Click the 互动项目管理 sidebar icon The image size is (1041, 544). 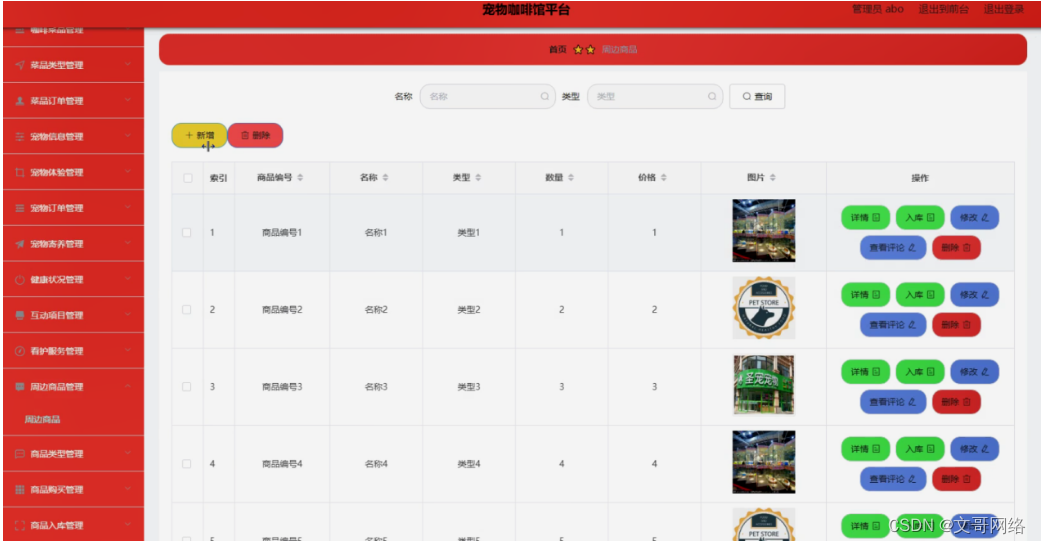pyautogui.click(x=20, y=316)
